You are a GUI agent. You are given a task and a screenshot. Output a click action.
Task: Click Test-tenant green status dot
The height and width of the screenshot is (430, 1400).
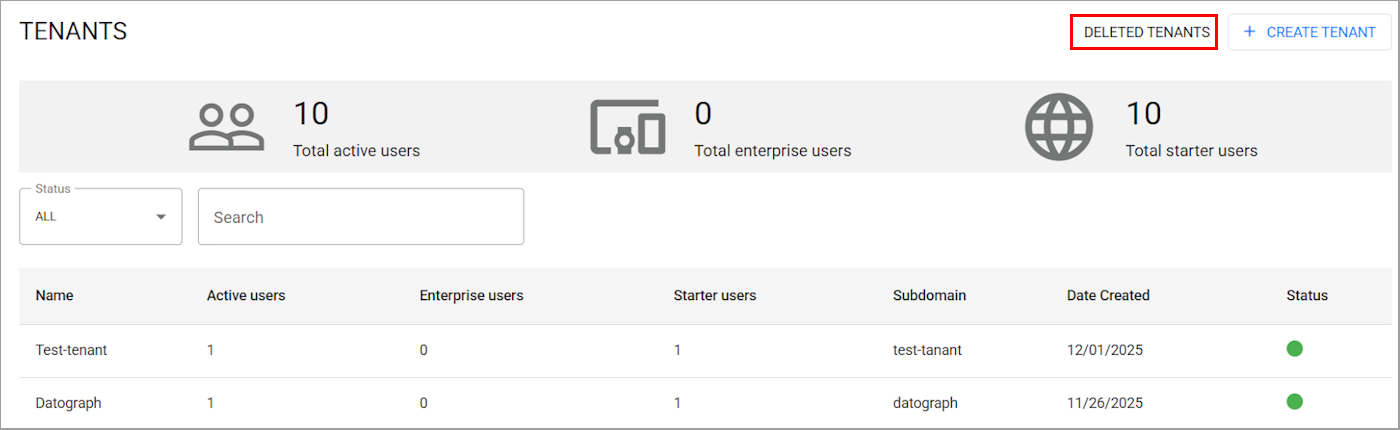pyautogui.click(x=1294, y=349)
